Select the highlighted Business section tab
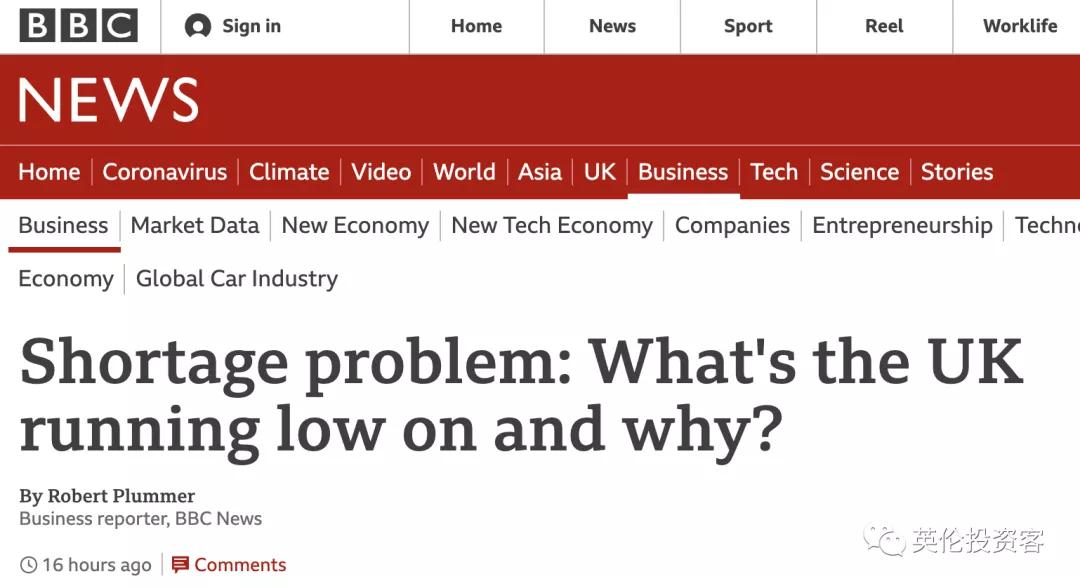This screenshot has width=1080, height=588. (x=683, y=172)
